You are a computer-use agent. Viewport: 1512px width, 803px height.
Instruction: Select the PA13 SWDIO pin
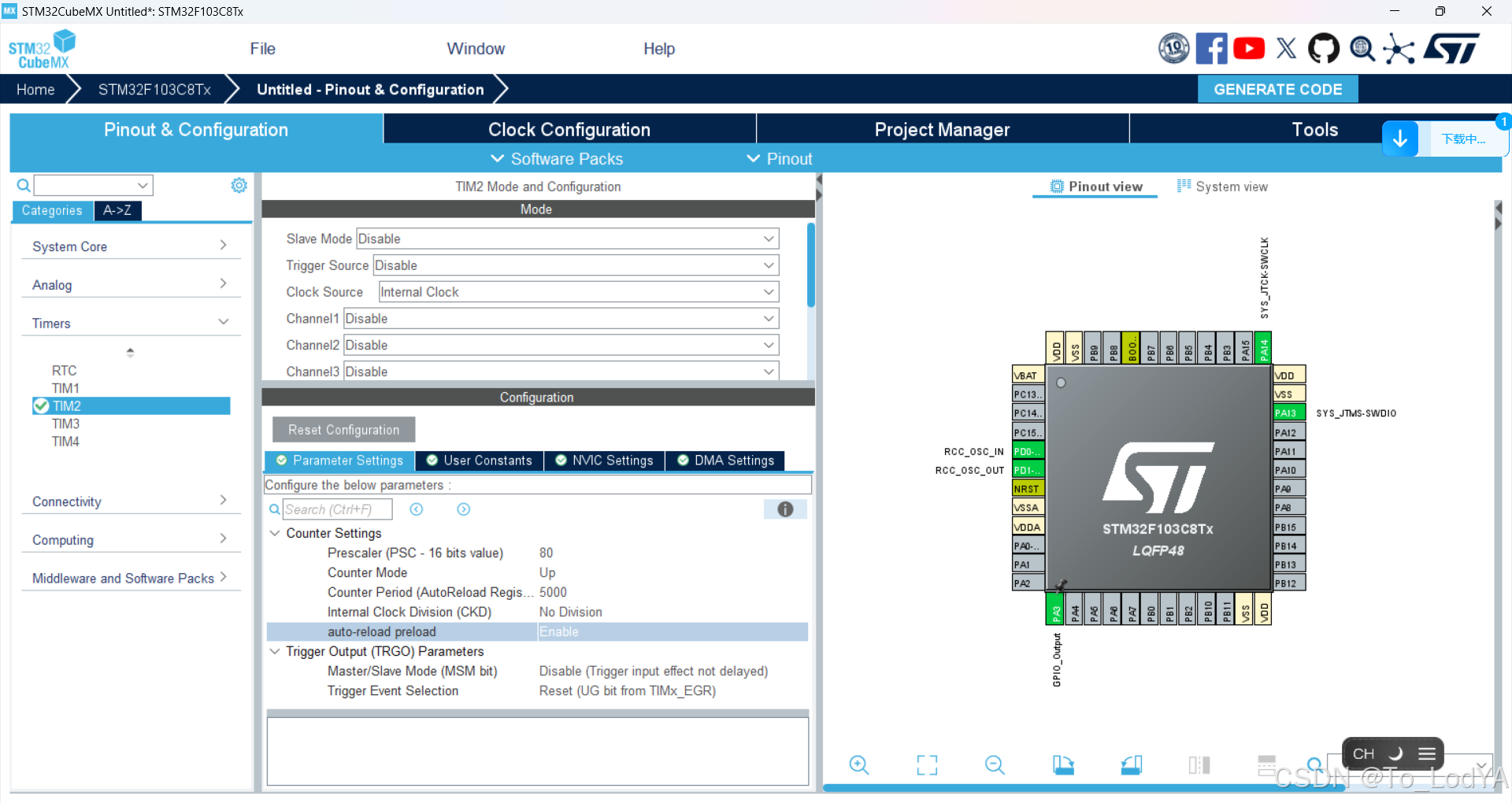(1289, 413)
